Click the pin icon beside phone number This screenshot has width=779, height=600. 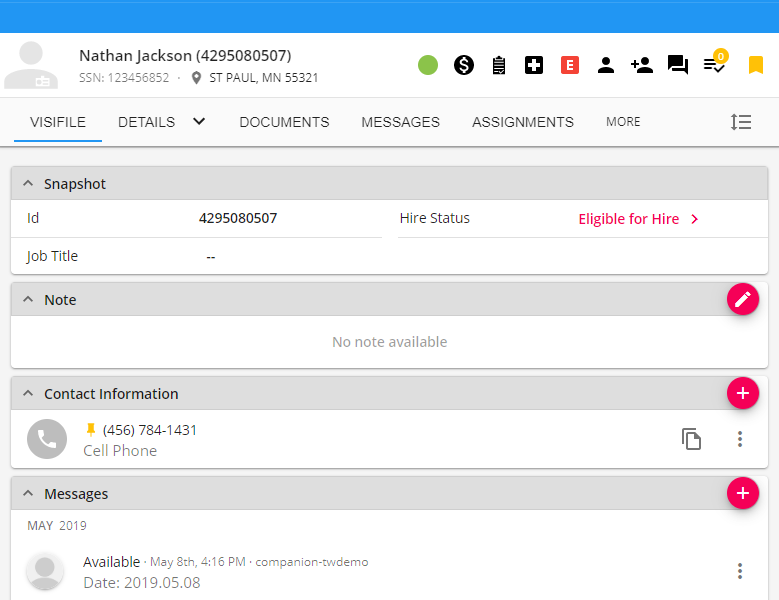[90, 430]
